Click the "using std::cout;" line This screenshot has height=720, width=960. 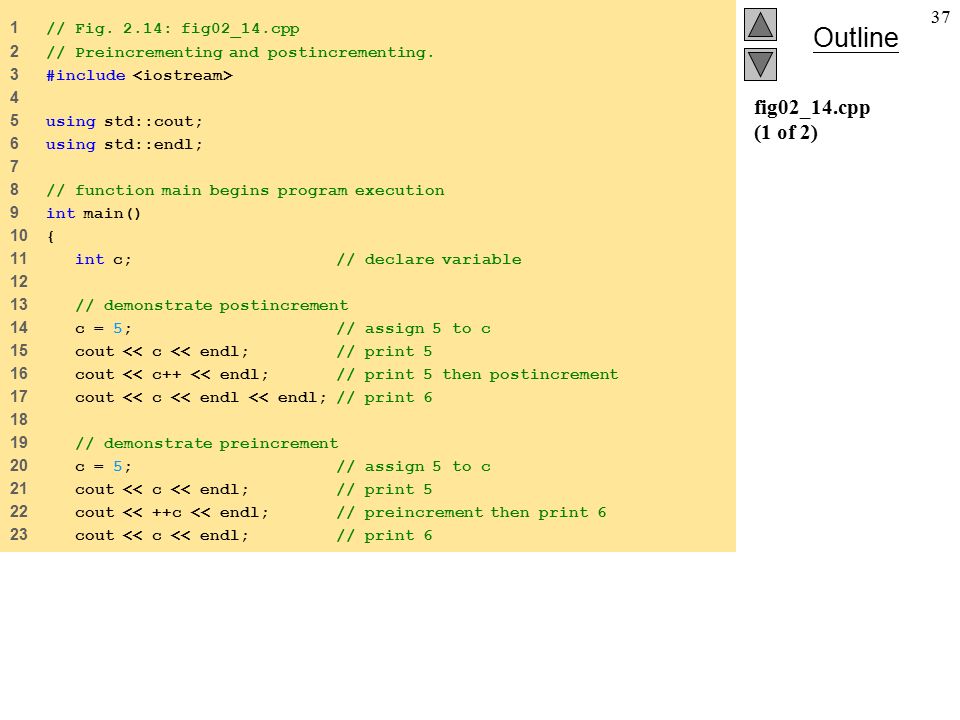point(124,121)
